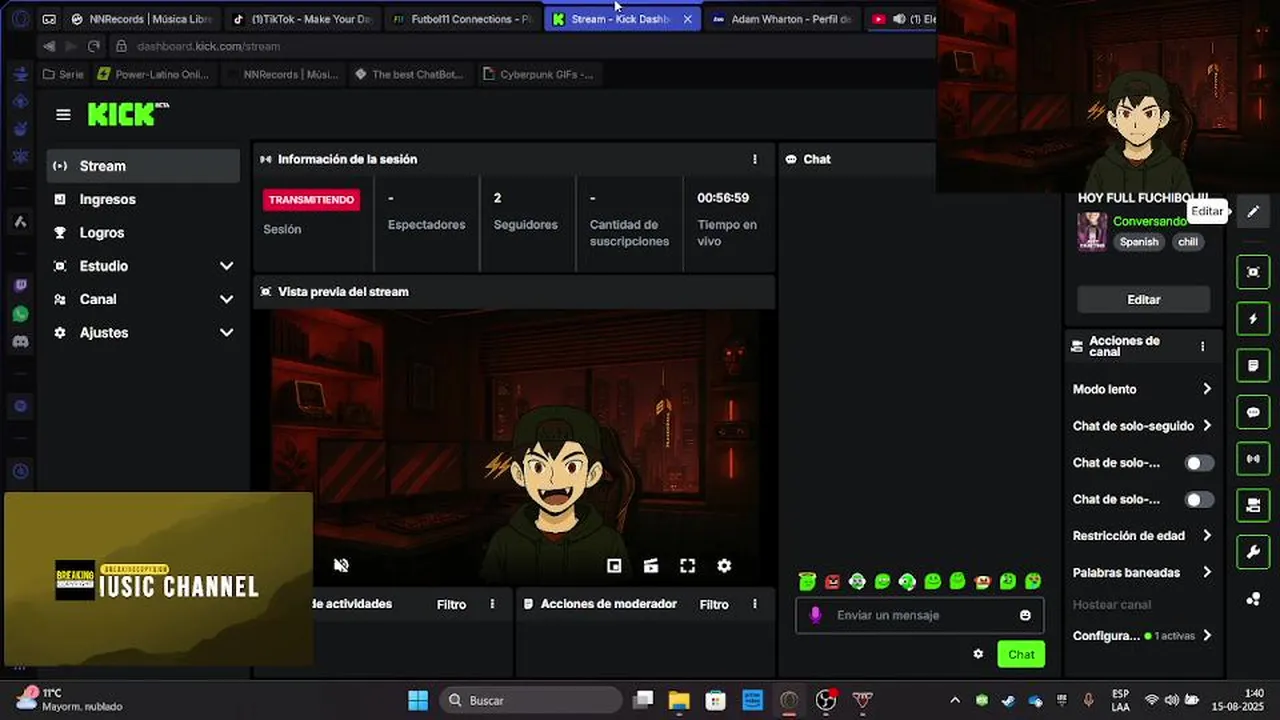Image resolution: width=1280 pixels, height=720 pixels.
Task: Open activity feed three-dot menu
Action: point(492,604)
